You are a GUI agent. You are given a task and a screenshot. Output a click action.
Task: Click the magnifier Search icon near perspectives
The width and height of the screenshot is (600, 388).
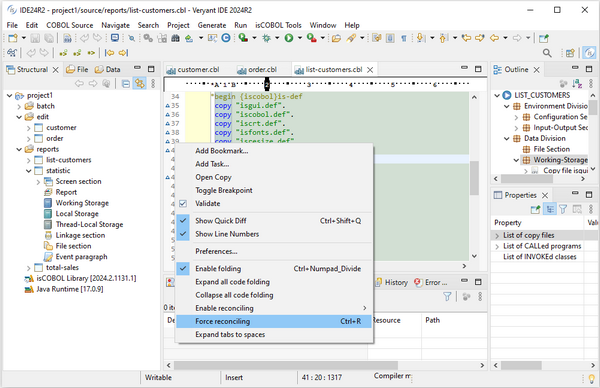click(x=547, y=53)
